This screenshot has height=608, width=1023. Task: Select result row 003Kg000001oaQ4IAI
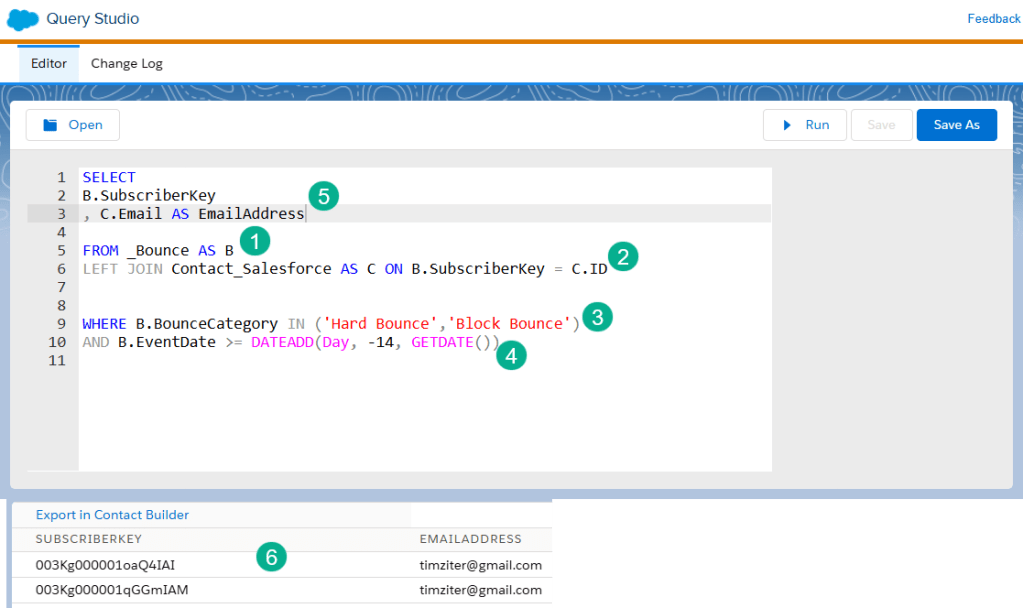pyautogui.click(x=105, y=565)
